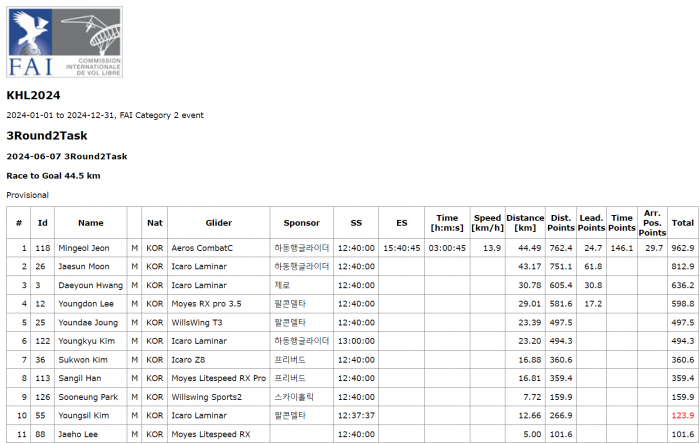Click the Lead. Points column header
Image resolution: width=700 pixels, height=443 pixels.
coord(591,223)
